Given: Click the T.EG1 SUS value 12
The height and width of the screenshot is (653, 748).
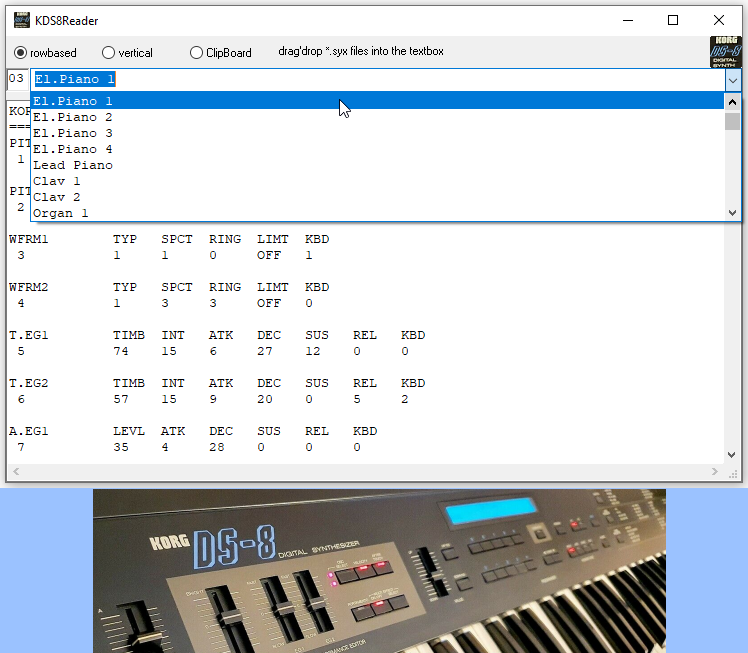Looking at the screenshot, I should (x=312, y=351).
